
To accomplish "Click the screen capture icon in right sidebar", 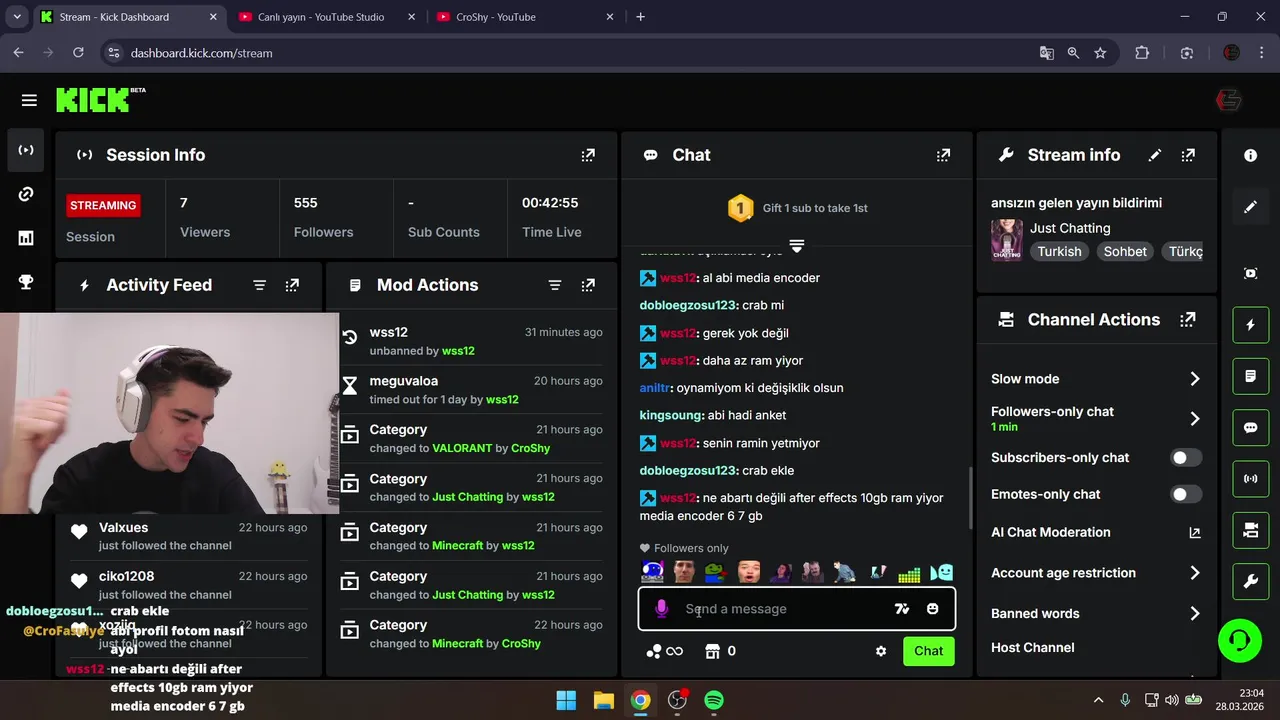I will (x=1251, y=273).
